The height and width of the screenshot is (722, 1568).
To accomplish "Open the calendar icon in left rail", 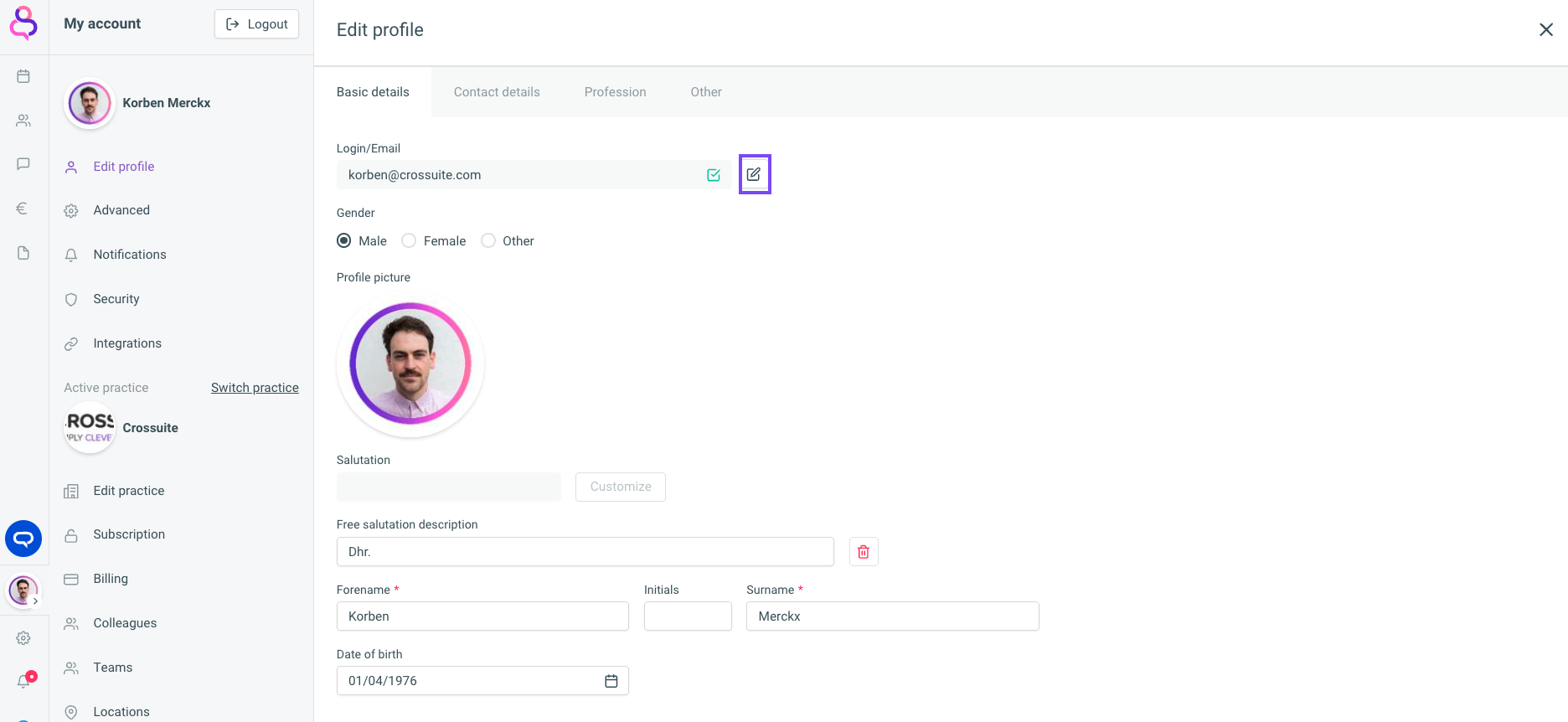I will (23, 76).
